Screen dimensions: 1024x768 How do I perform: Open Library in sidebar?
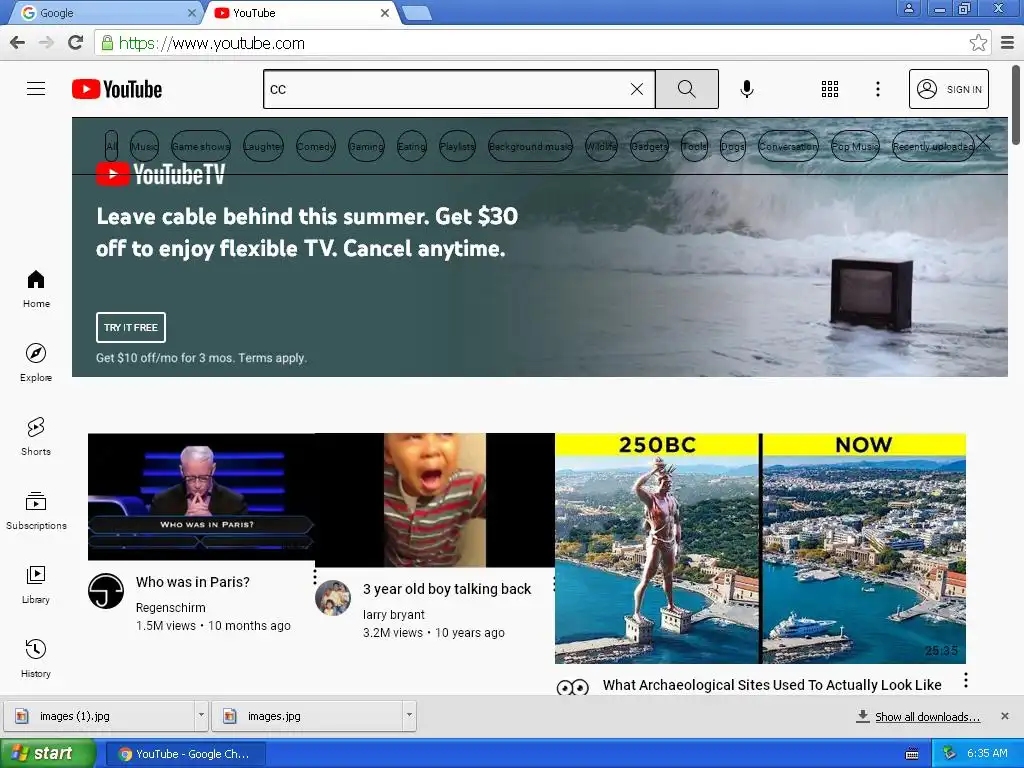pyautogui.click(x=36, y=585)
